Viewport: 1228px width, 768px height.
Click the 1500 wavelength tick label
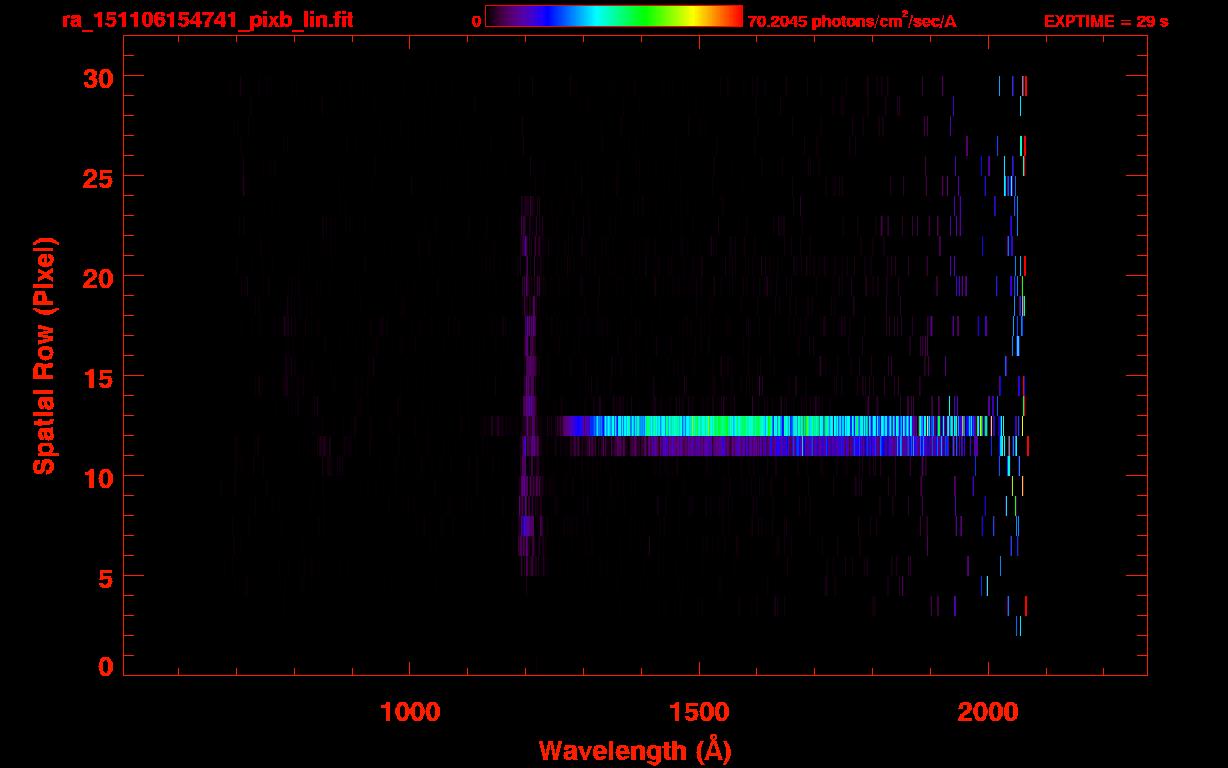tap(699, 712)
